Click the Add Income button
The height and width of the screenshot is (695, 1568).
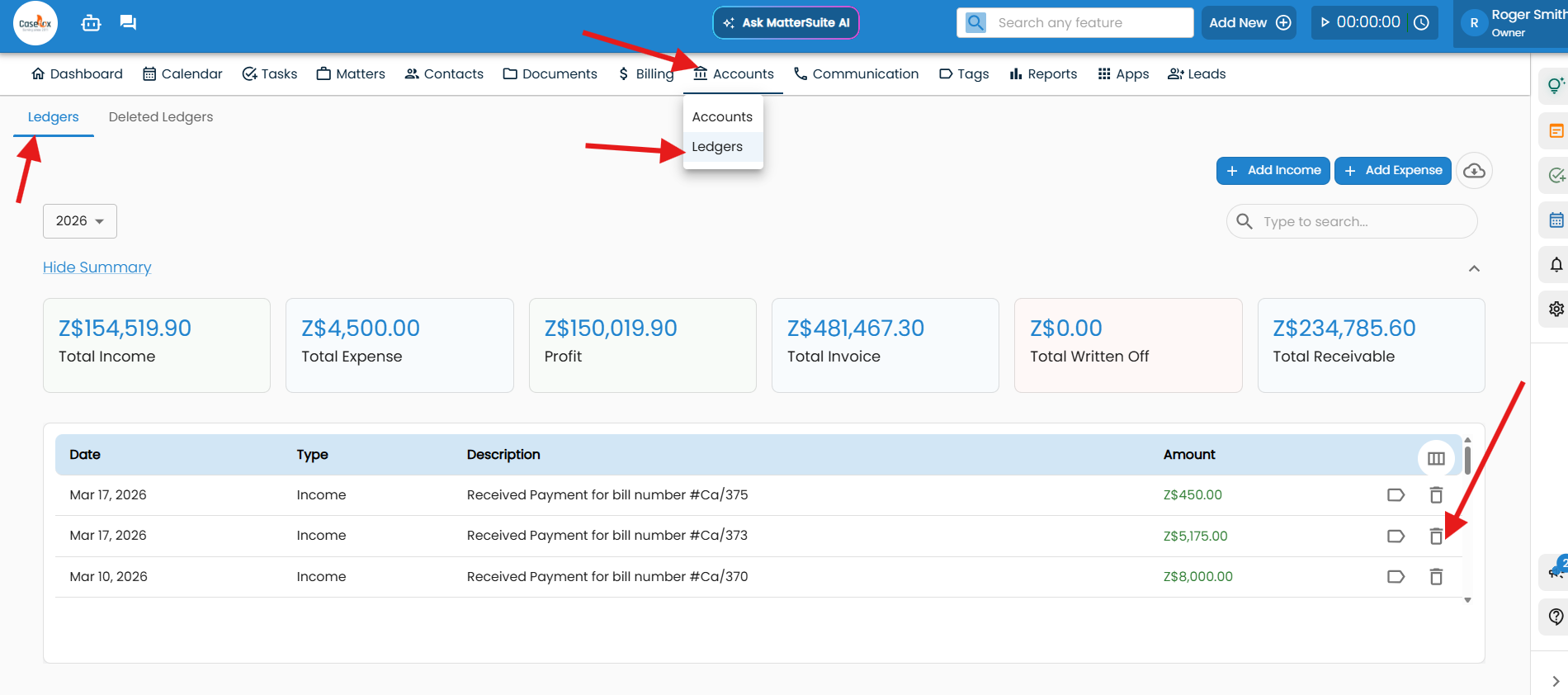click(1273, 171)
